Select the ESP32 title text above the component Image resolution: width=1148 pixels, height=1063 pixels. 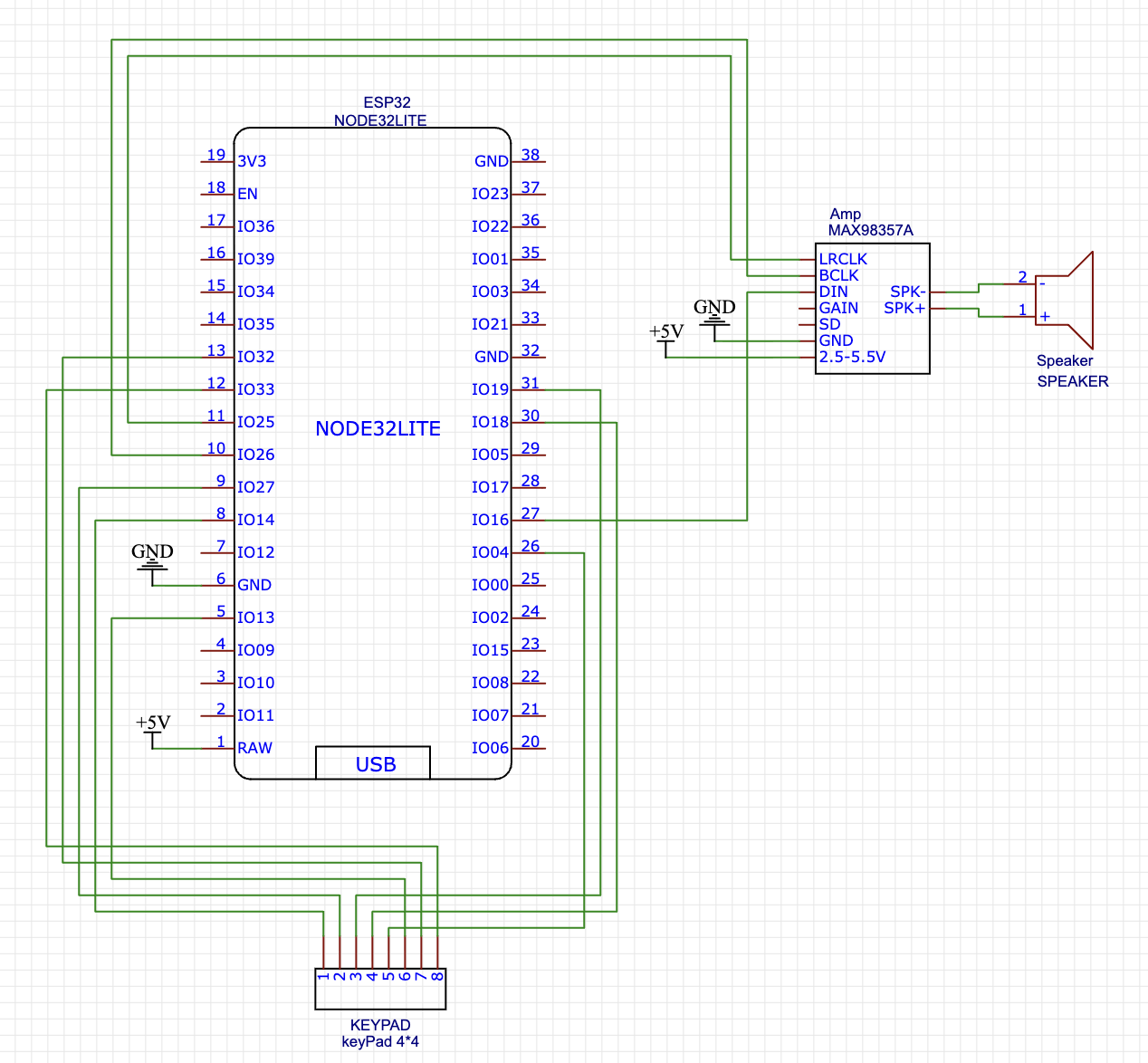click(378, 102)
